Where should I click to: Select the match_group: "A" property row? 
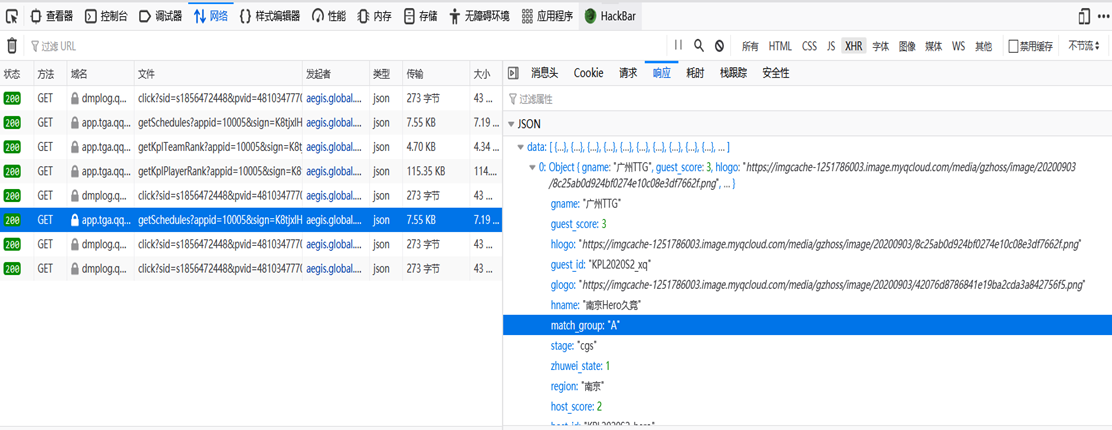[807, 325]
